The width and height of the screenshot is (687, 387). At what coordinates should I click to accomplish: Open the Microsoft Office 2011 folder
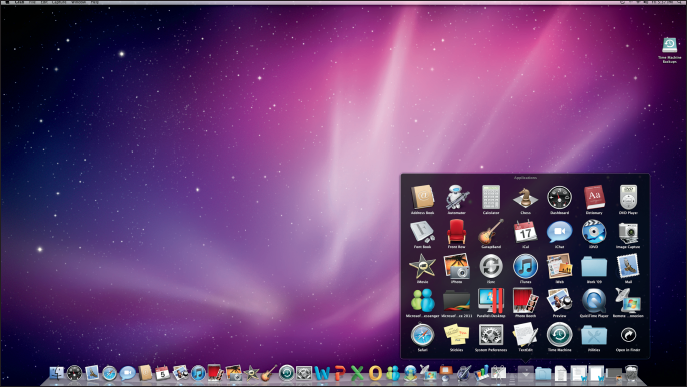click(457, 300)
